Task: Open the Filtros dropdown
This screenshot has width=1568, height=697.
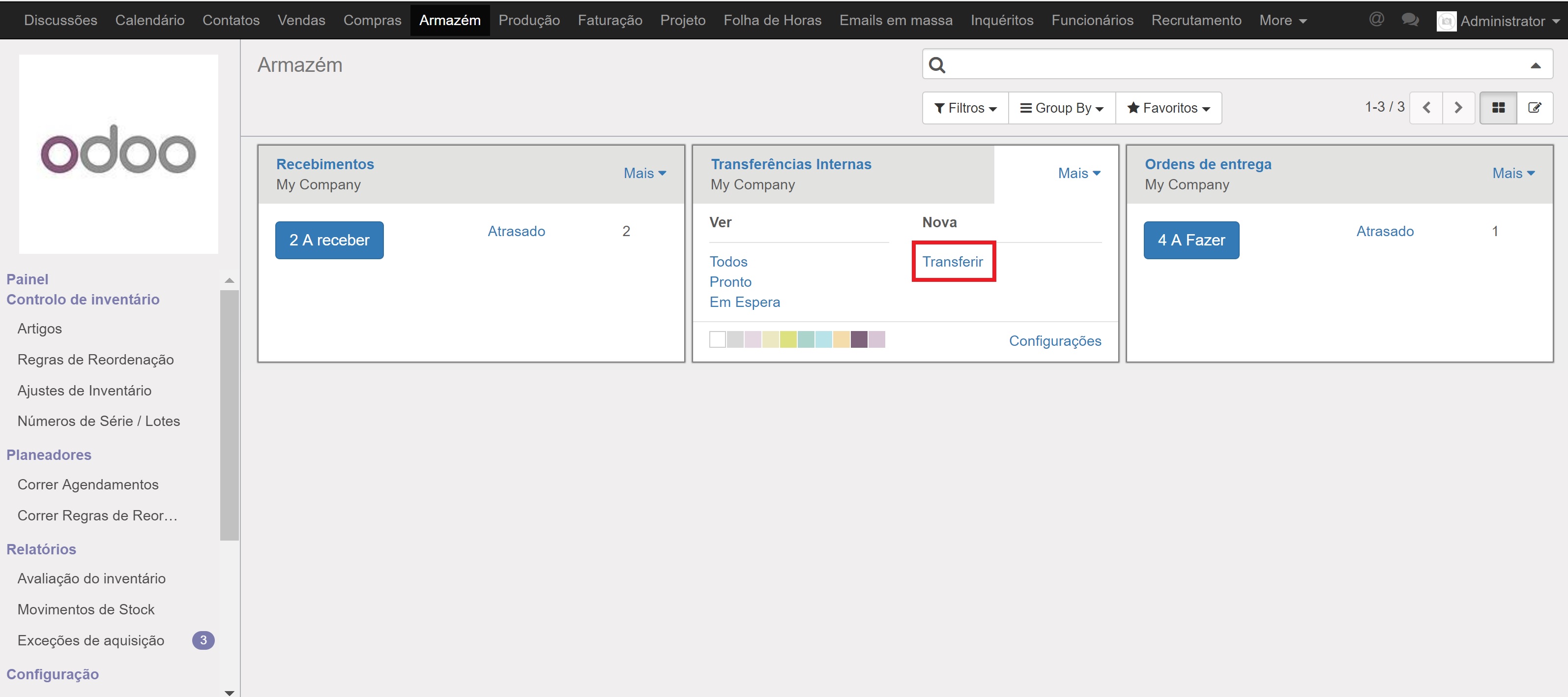Action: pos(965,108)
